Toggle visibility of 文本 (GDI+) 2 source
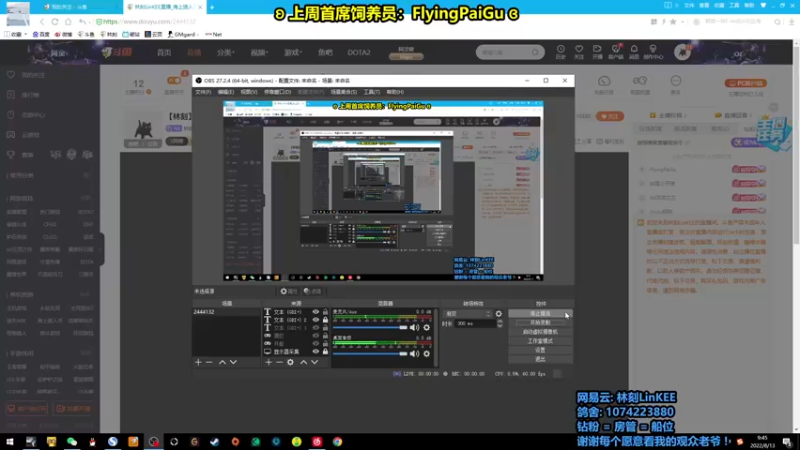 316,320
